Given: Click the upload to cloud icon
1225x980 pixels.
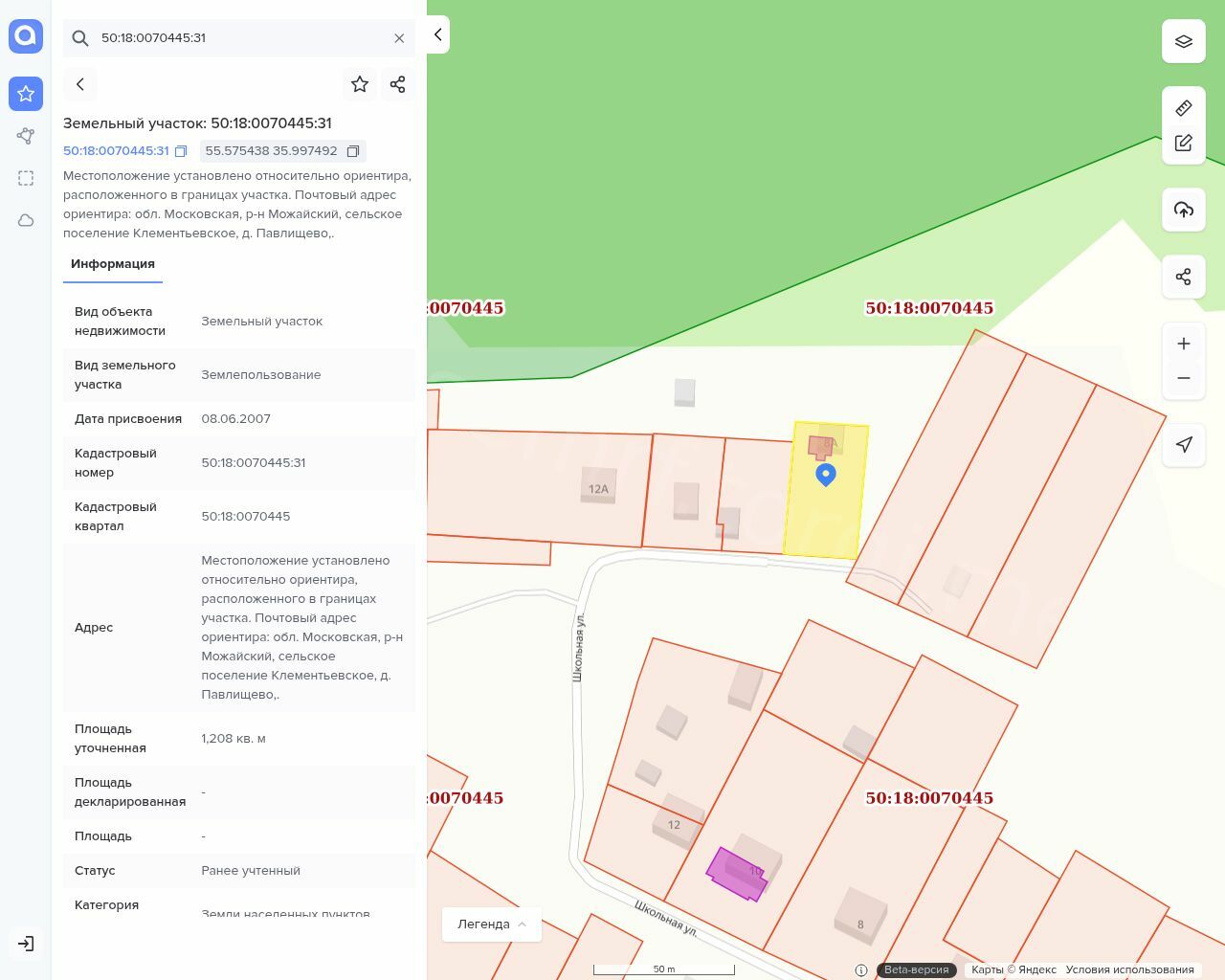Looking at the screenshot, I should (x=1184, y=211).
